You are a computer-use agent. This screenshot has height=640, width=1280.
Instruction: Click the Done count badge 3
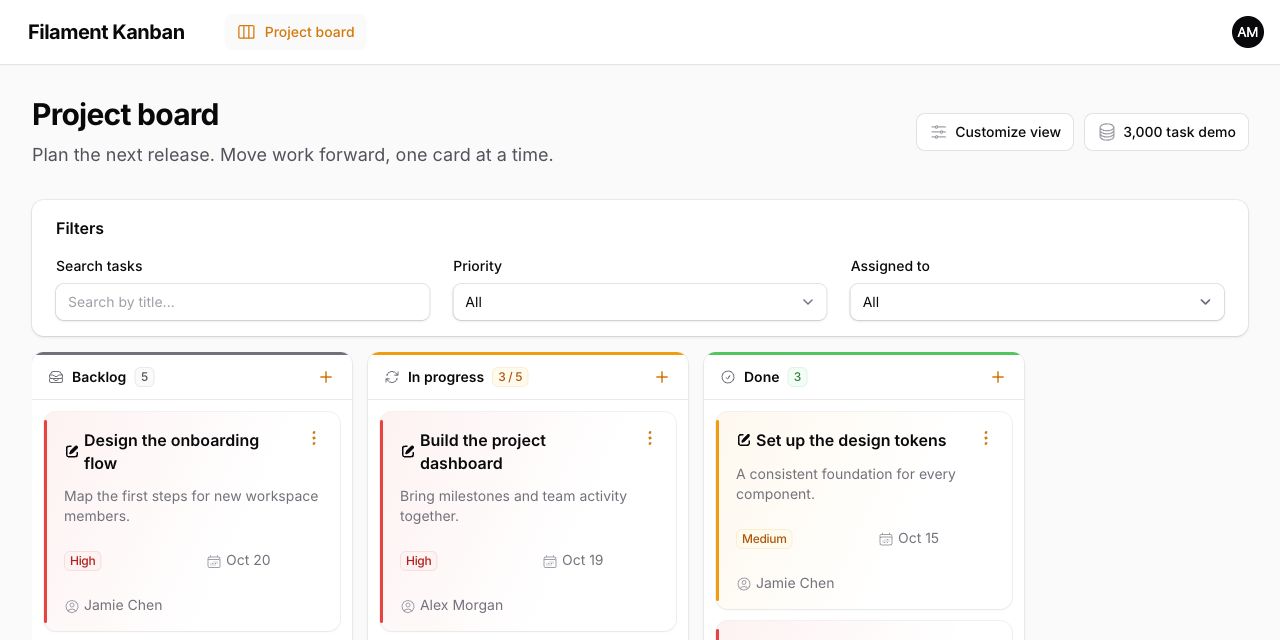797,377
